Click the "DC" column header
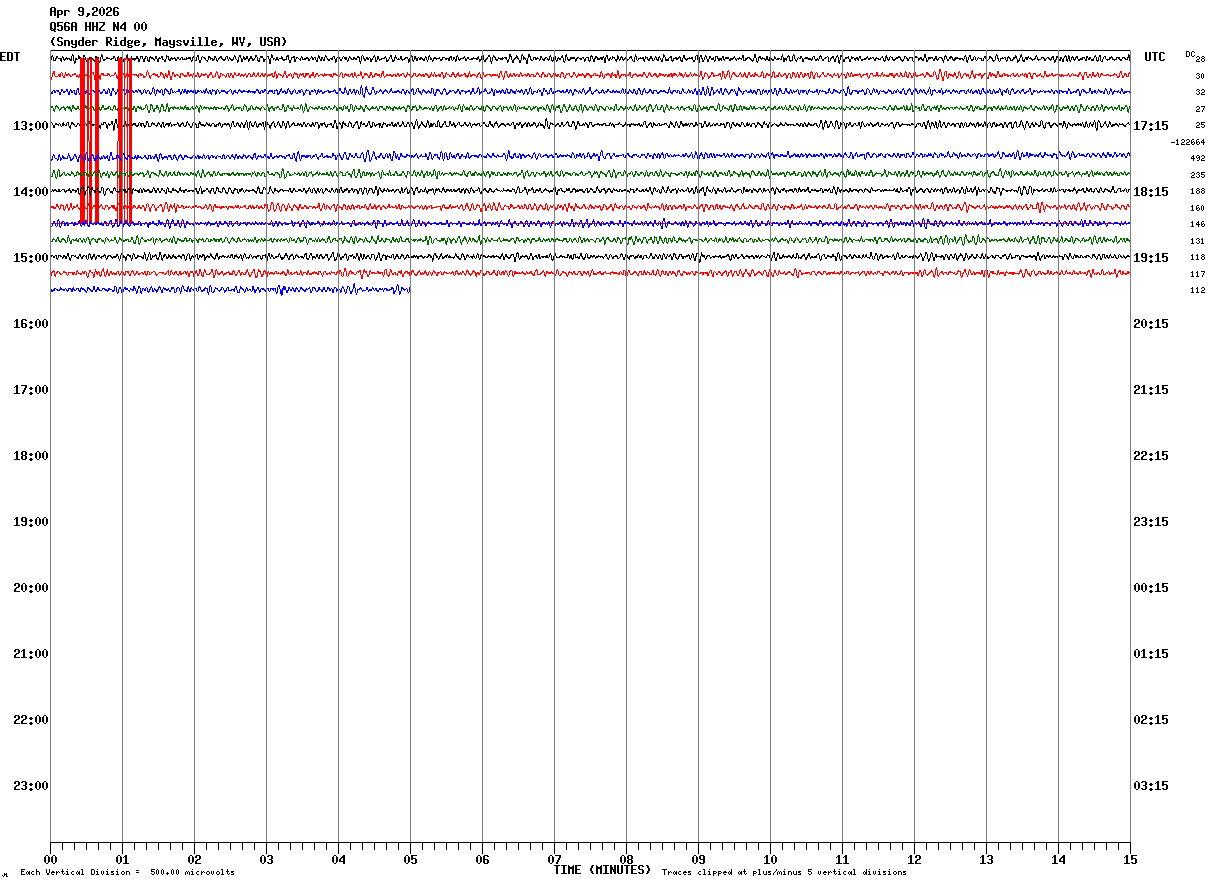1210x886 pixels. tap(1190, 54)
